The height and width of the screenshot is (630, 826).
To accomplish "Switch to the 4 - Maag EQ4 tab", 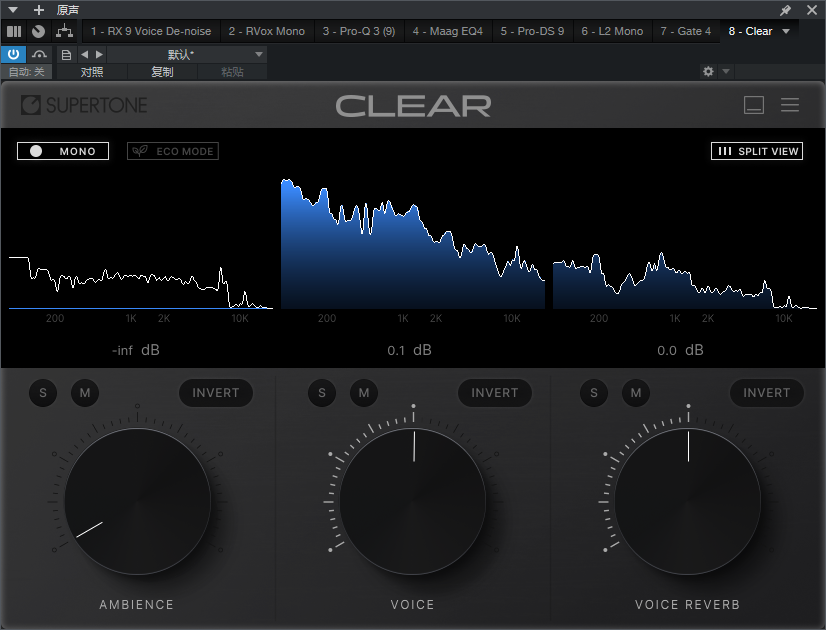I will 447,31.
